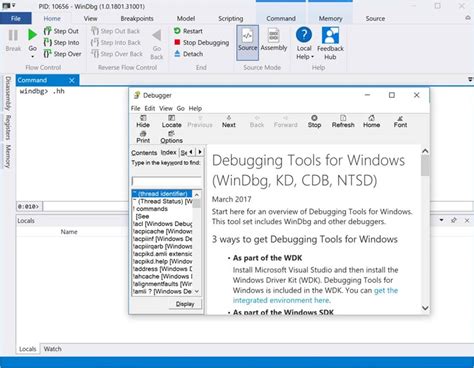Follow 'get the integrated environment here' link
Viewport: 474px width, 368px height.
pyautogui.click(x=315, y=295)
